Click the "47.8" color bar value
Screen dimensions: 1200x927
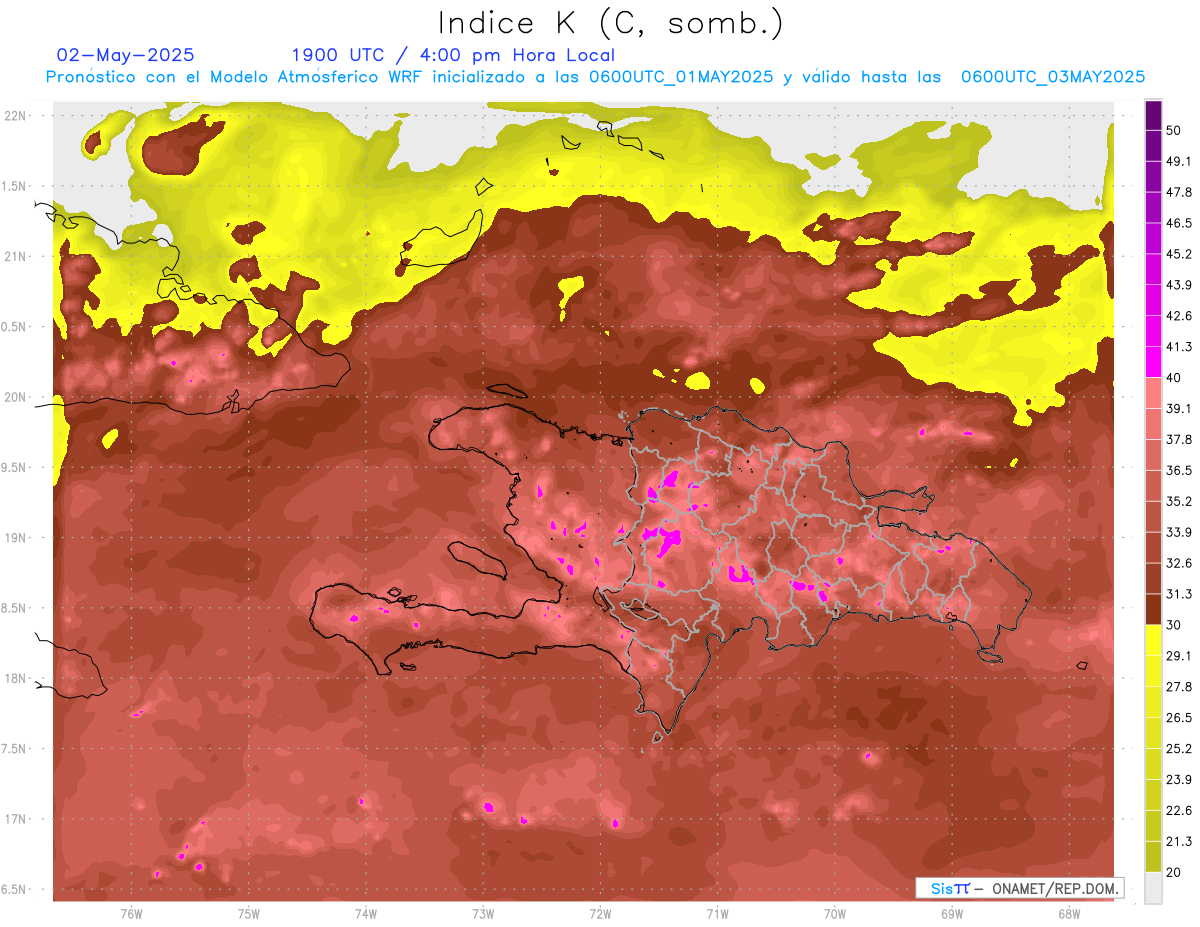tap(1179, 192)
